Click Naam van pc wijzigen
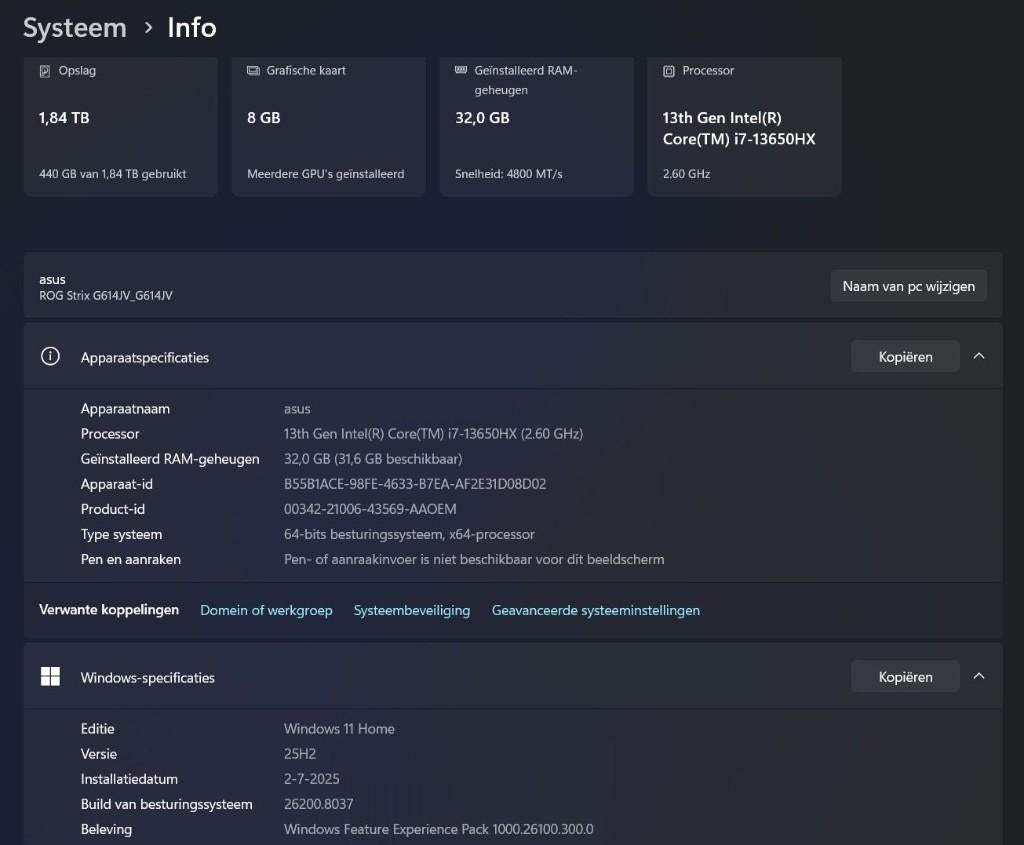This screenshot has width=1024, height=845. pos(908,286)
